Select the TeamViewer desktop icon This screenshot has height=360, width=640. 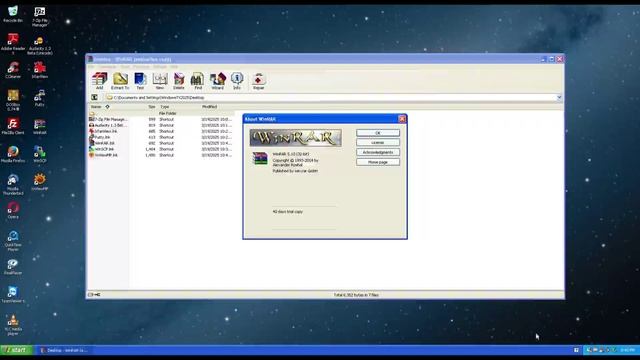click(13, 294)
